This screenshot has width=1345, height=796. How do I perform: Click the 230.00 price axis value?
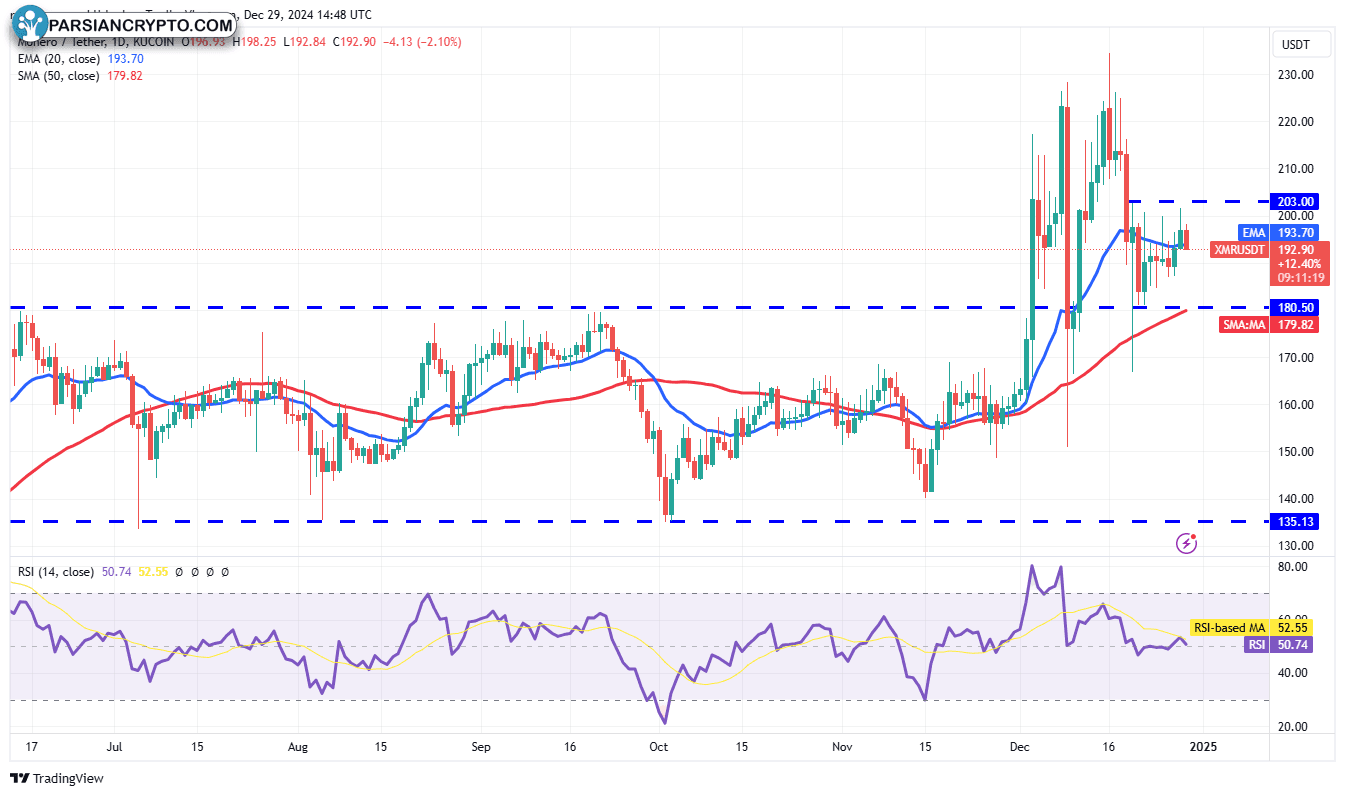point(1295,75)
